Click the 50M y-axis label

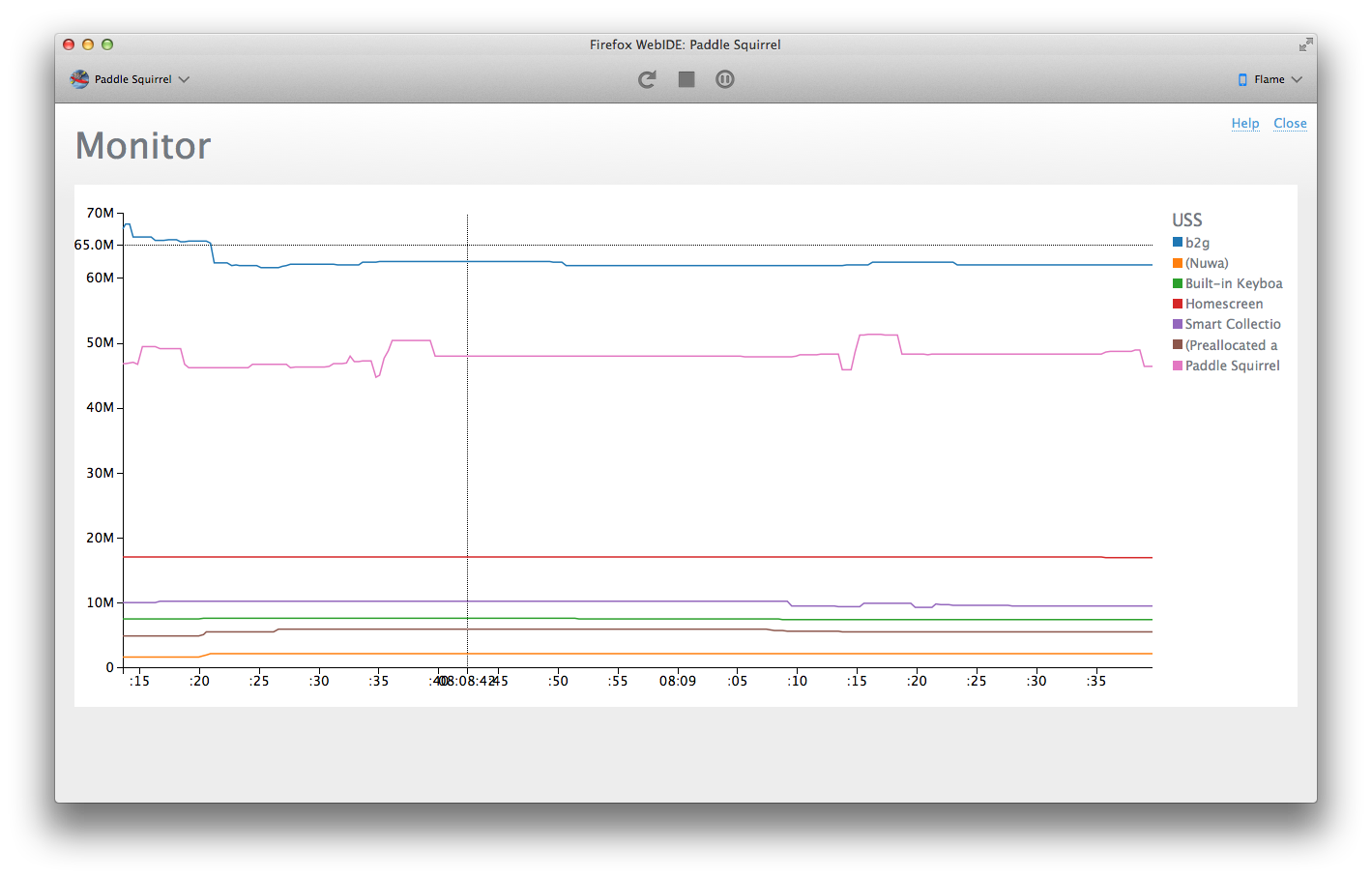tap(100, 342)
